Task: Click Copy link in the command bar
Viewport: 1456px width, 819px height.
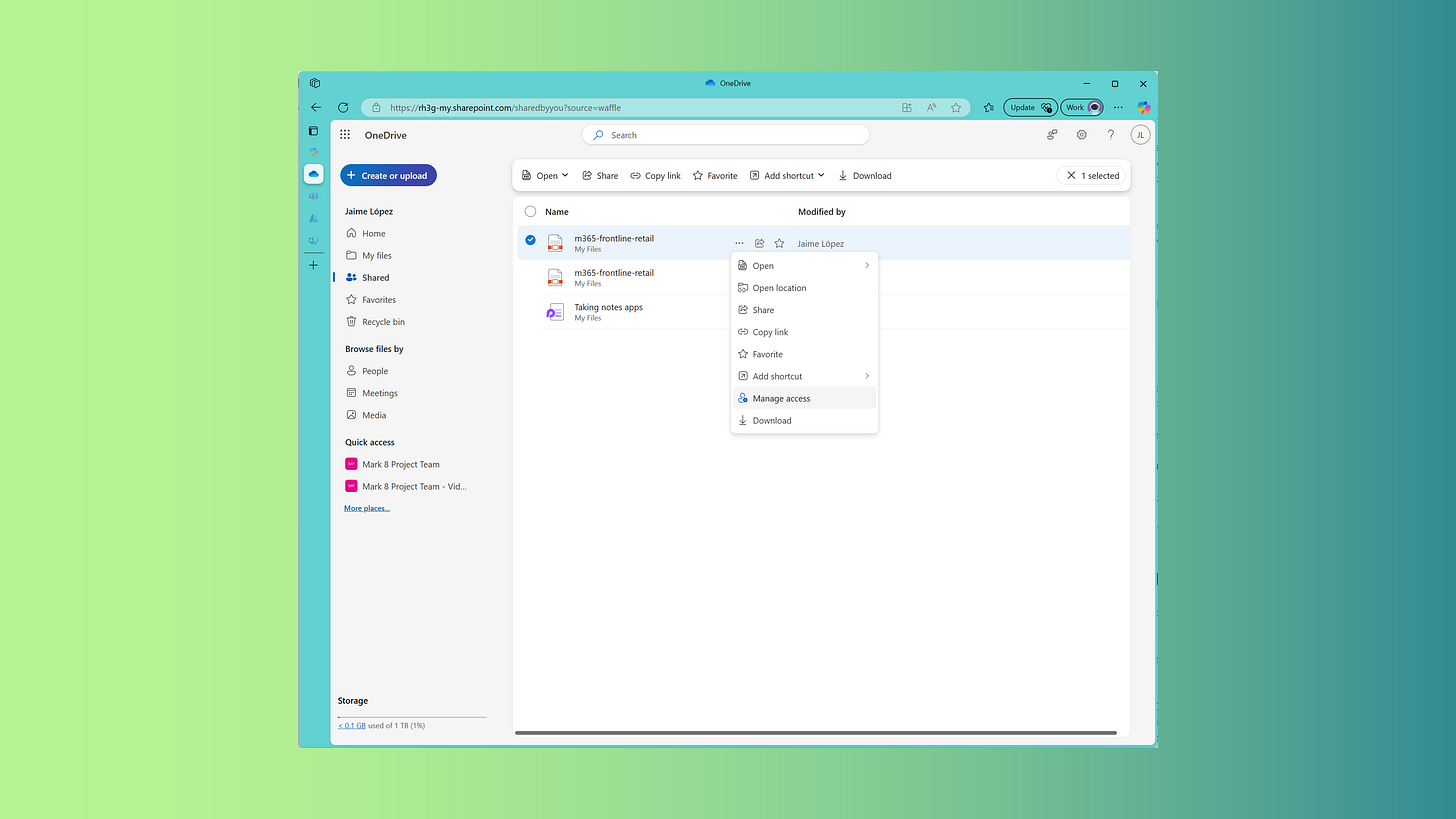Action: (x=655, y=175)
